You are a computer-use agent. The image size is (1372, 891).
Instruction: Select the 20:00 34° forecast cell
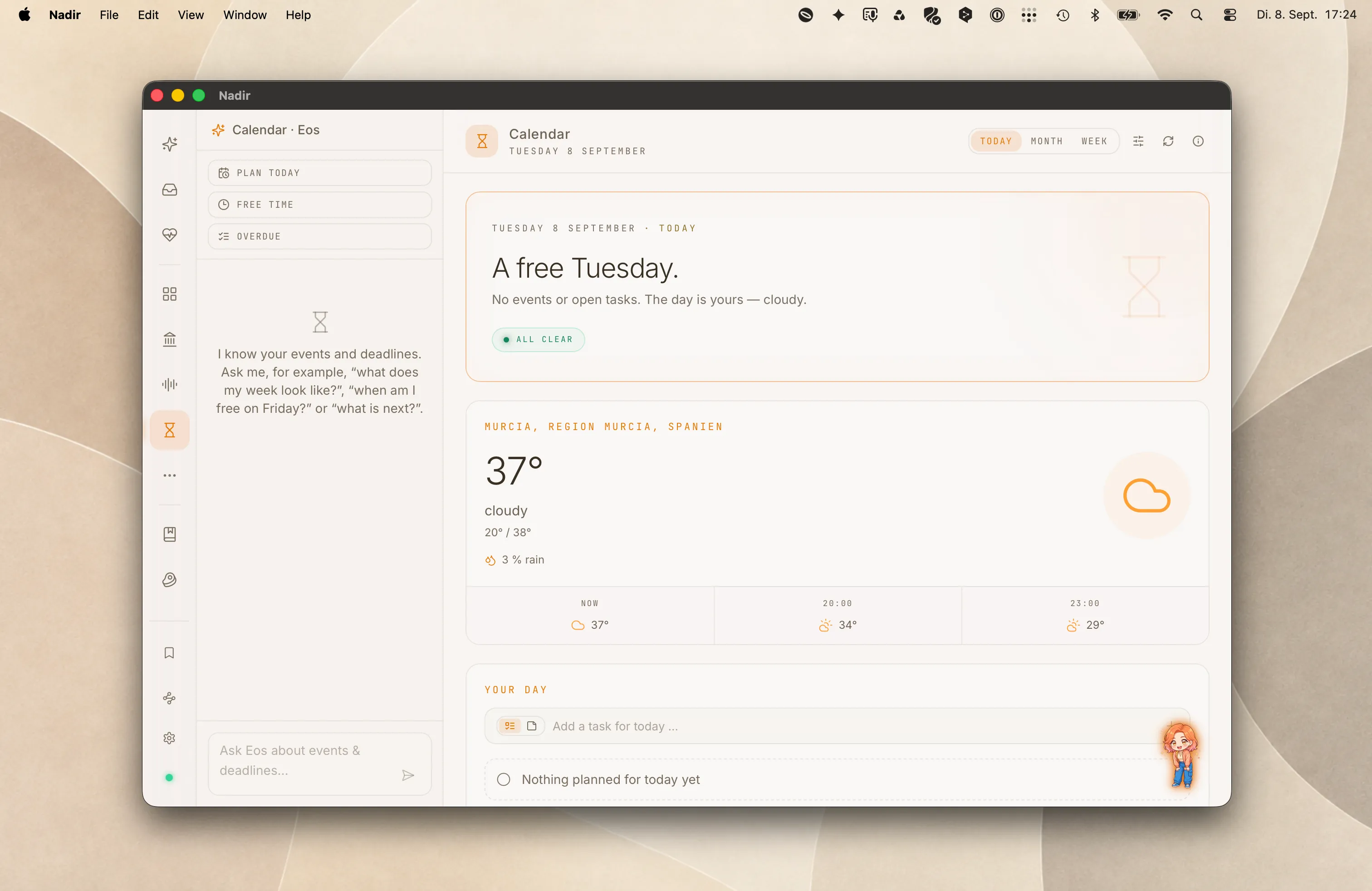[x=838, y=616]
